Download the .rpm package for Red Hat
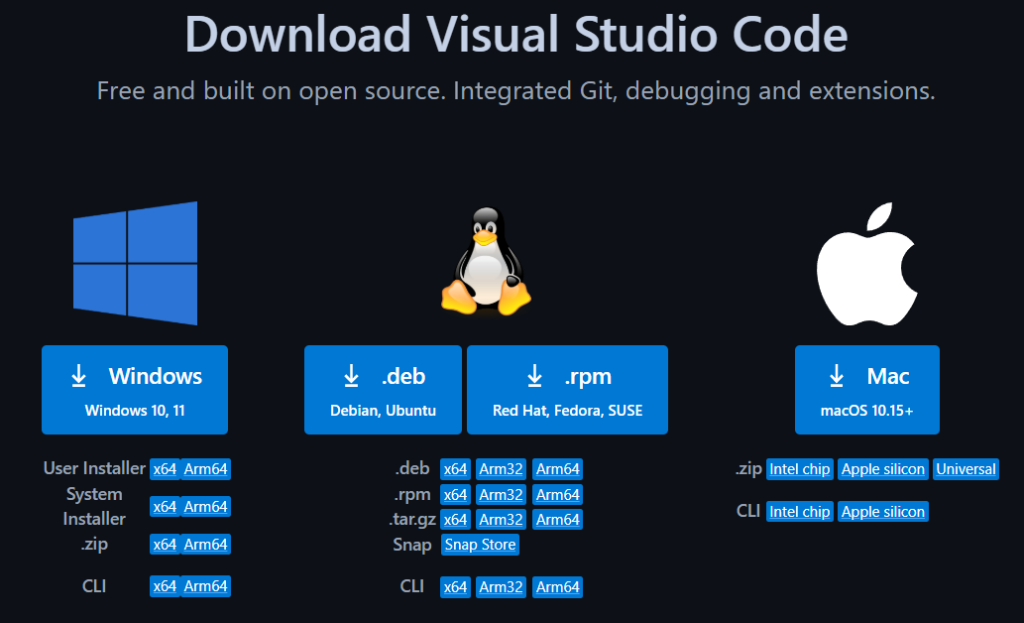 click(x=567, y=389)
